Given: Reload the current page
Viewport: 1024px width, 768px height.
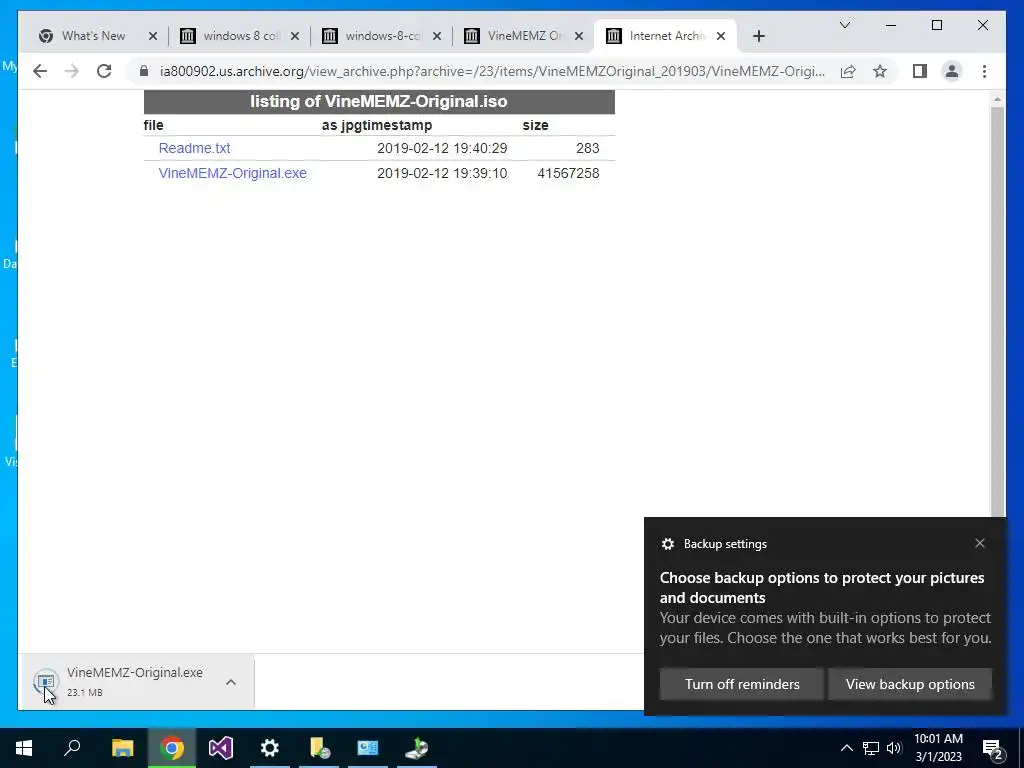Looking at the screenshot, I should click(x=104, y=71).
